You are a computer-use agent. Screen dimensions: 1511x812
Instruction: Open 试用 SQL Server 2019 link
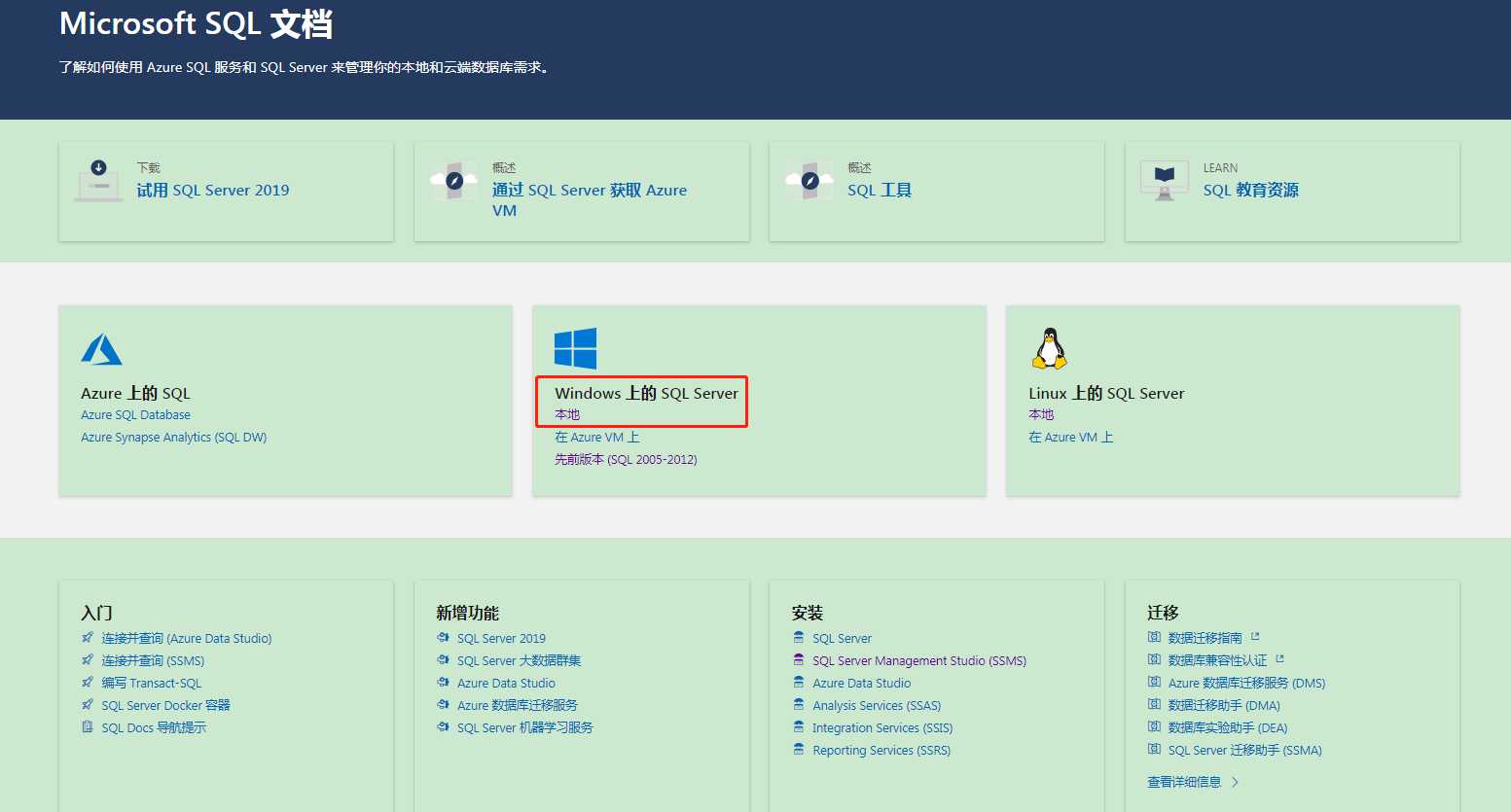[212, 191]
